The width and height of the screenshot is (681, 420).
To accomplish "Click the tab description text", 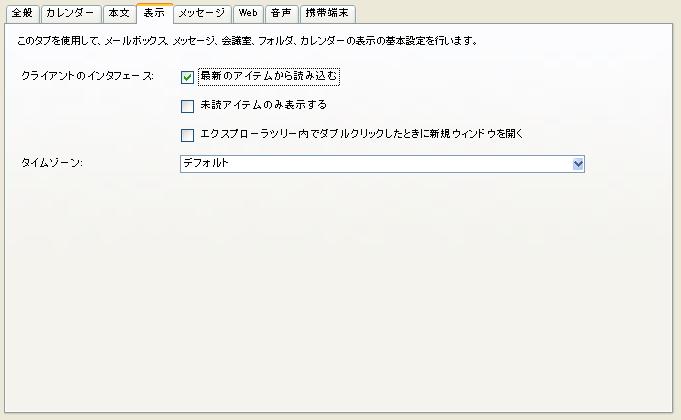I will tap(248, 41).
